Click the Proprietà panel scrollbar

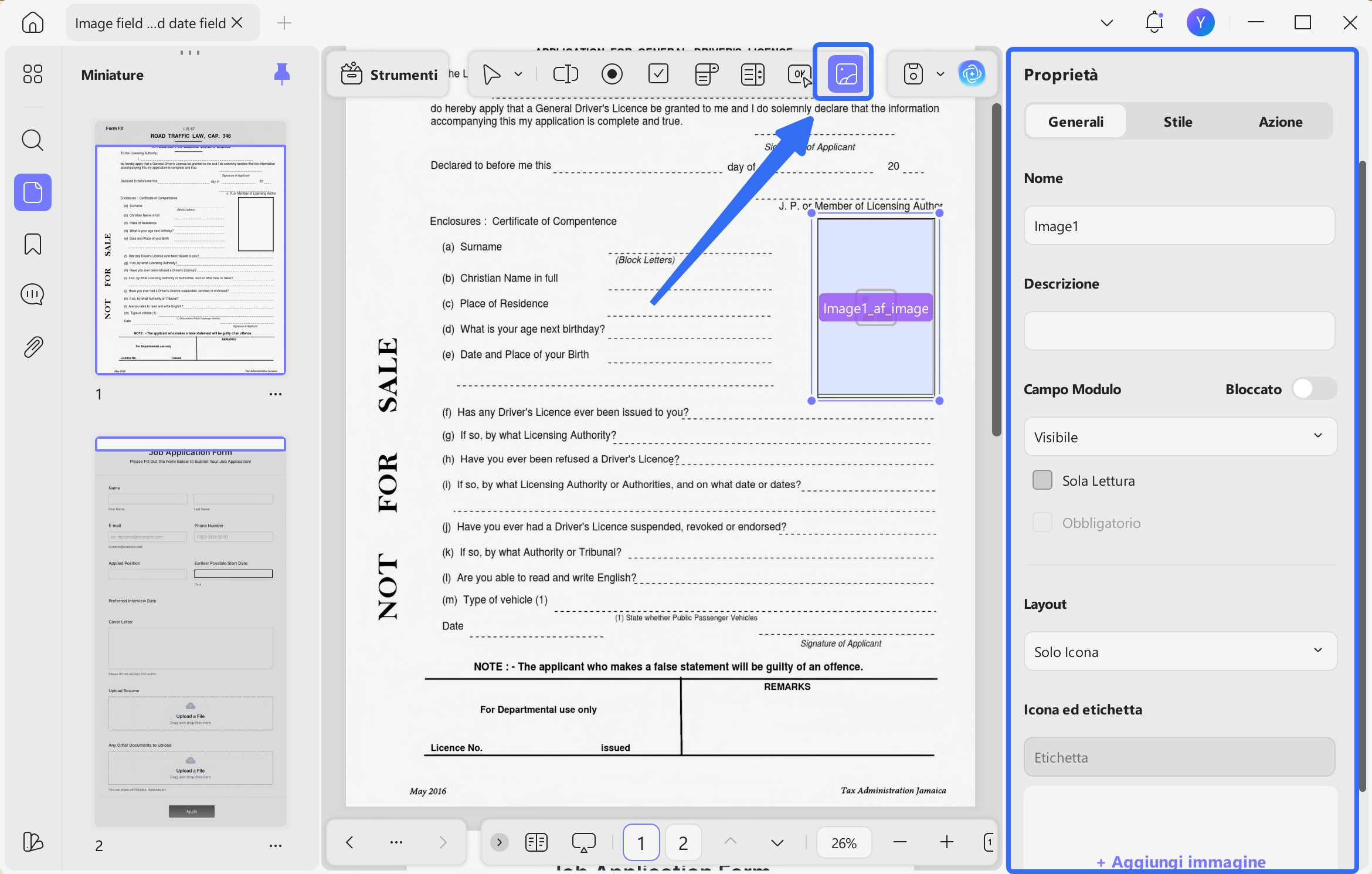(1363, 475)
